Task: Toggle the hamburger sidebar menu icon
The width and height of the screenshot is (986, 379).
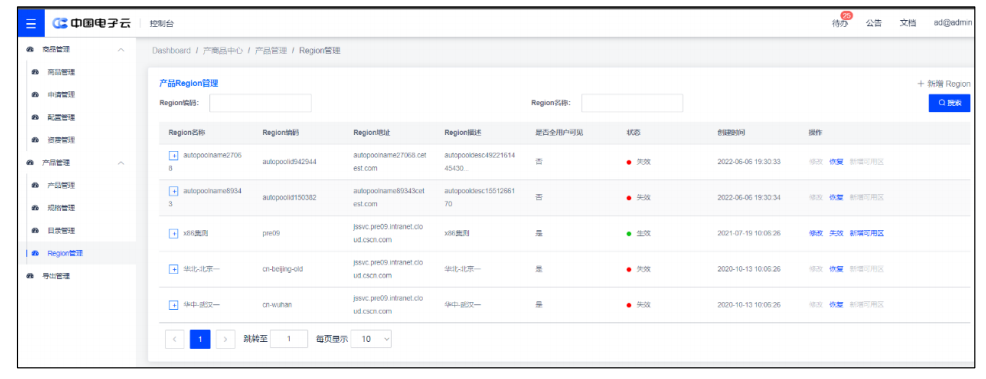Action: coord(31,23)
